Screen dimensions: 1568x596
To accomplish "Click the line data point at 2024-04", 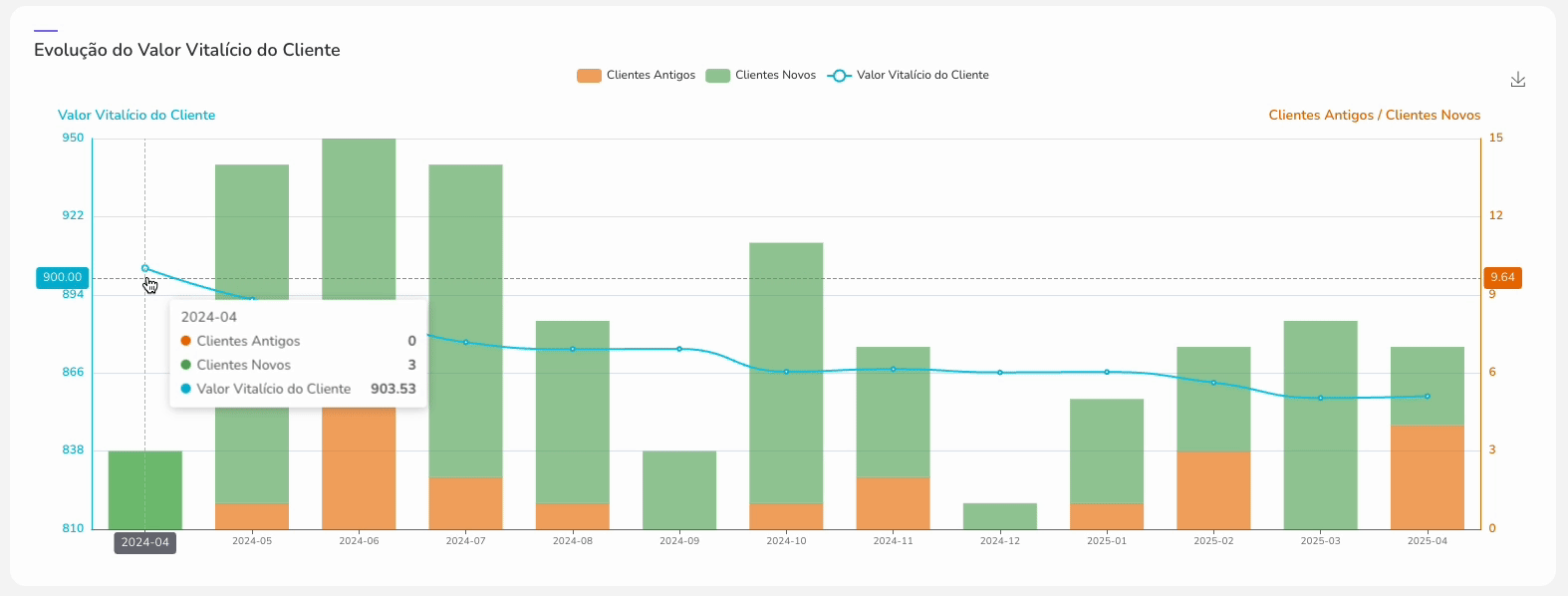I will pyautogui.click(x=145, y=268).
